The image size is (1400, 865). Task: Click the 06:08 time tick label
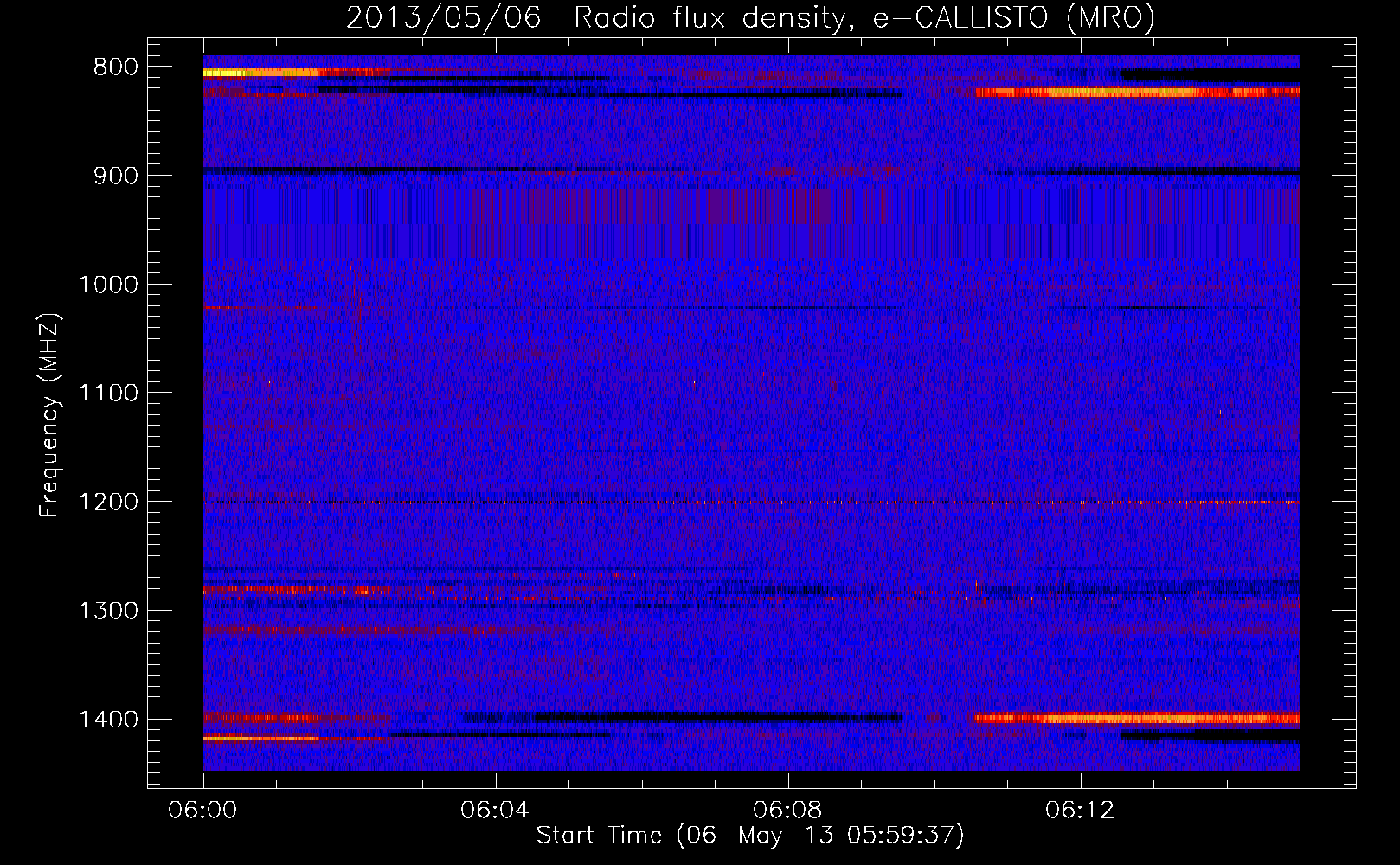(x=788, y=811)
